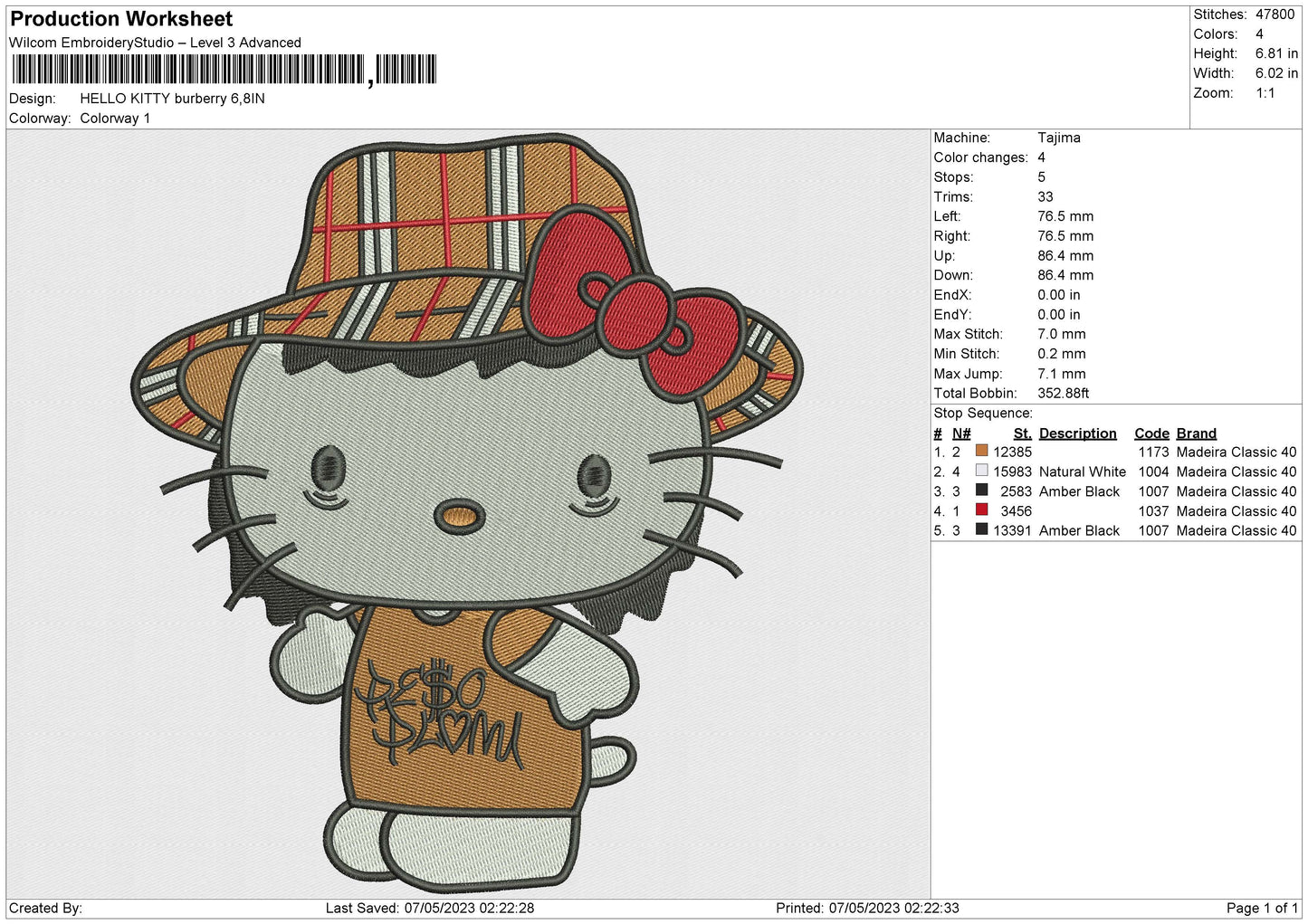The width and height of the screenshot is (1308, 924).
Task: Click the orange thread swatch in stop 1
Action: [981, 451]
